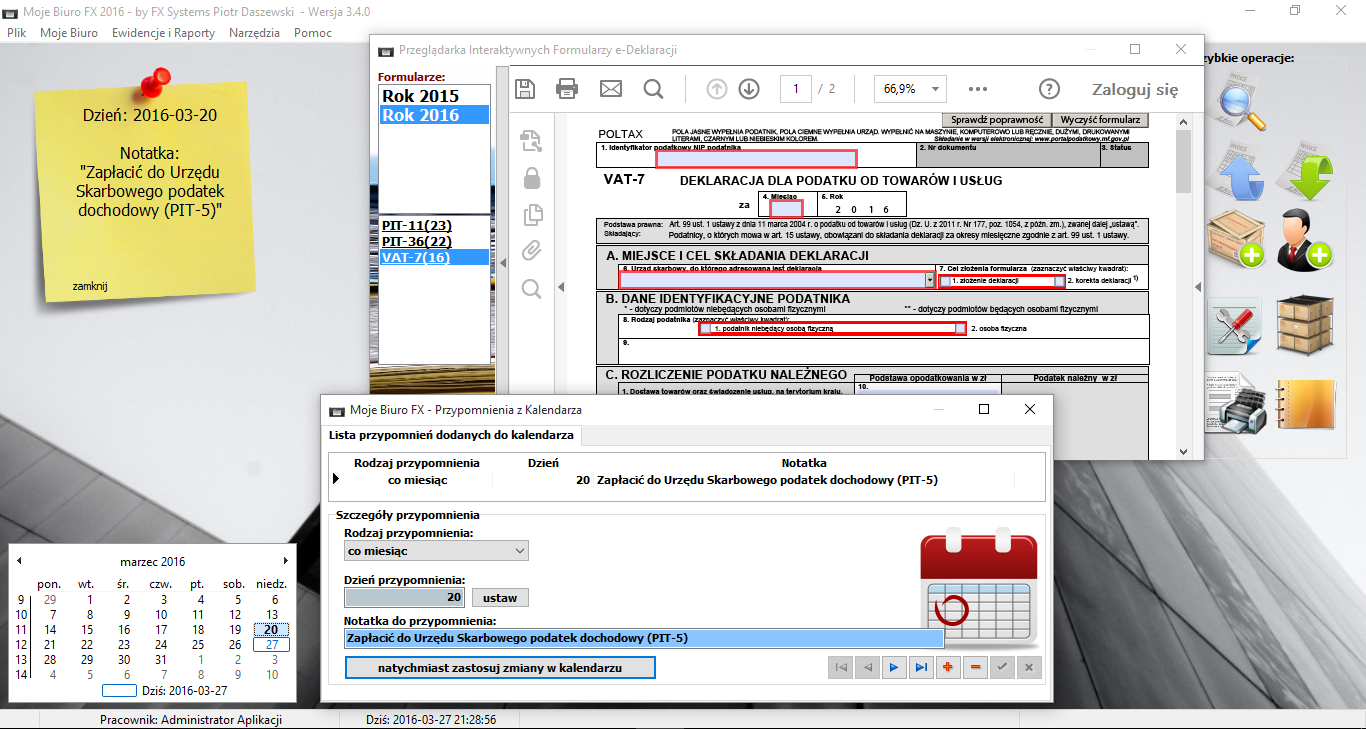Viewport: 1366px width, 729px height.
Task: Select 'Rok 2015' in the forms list
Action: tap(435, 96)
